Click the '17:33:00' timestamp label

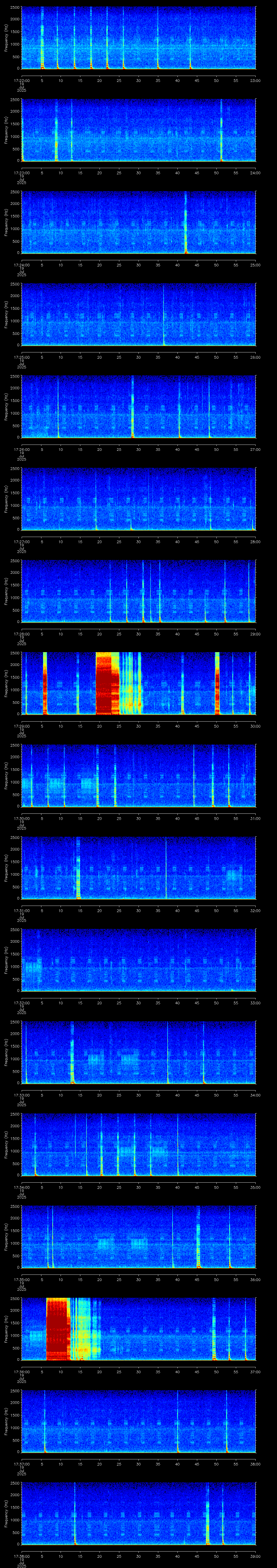pyautogui.click(x=21, y=1095)
